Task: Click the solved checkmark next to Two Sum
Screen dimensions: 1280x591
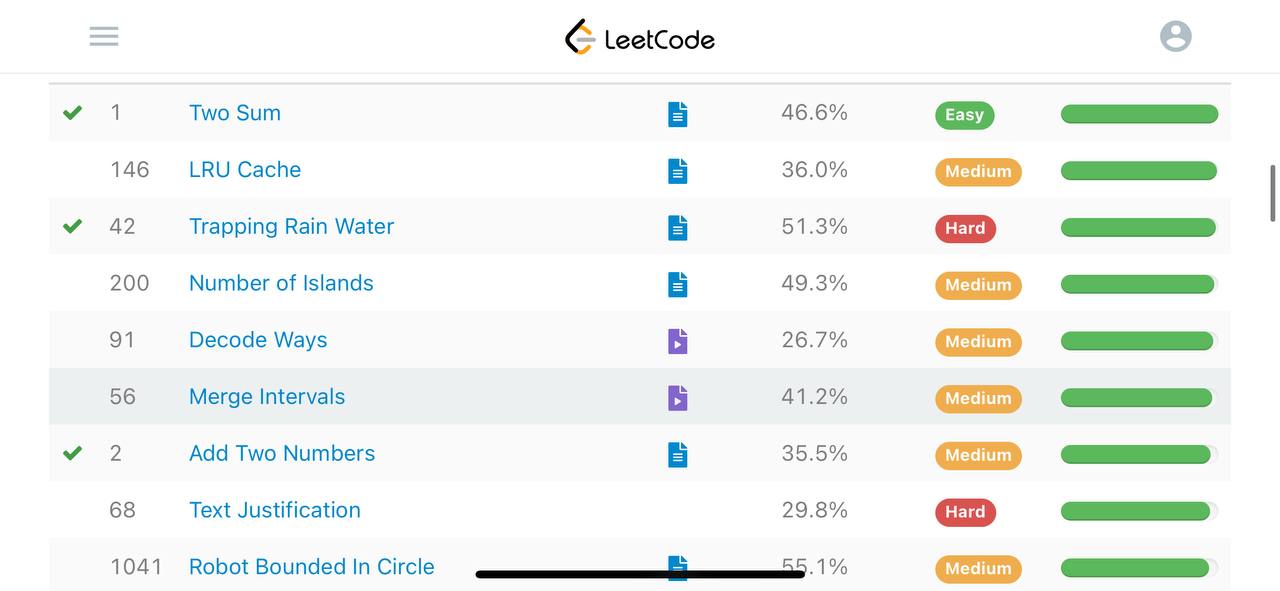Action: [x=72, y=113]
